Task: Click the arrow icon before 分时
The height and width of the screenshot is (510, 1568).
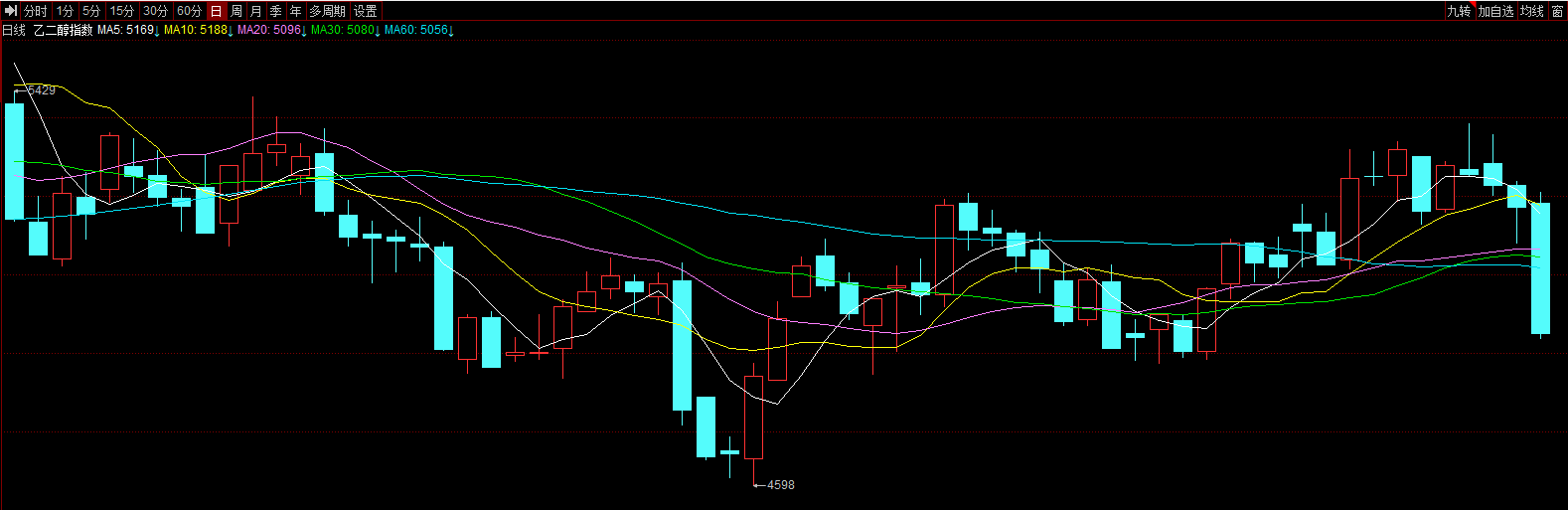Action: pyautogui.click(x=11, y=11)
